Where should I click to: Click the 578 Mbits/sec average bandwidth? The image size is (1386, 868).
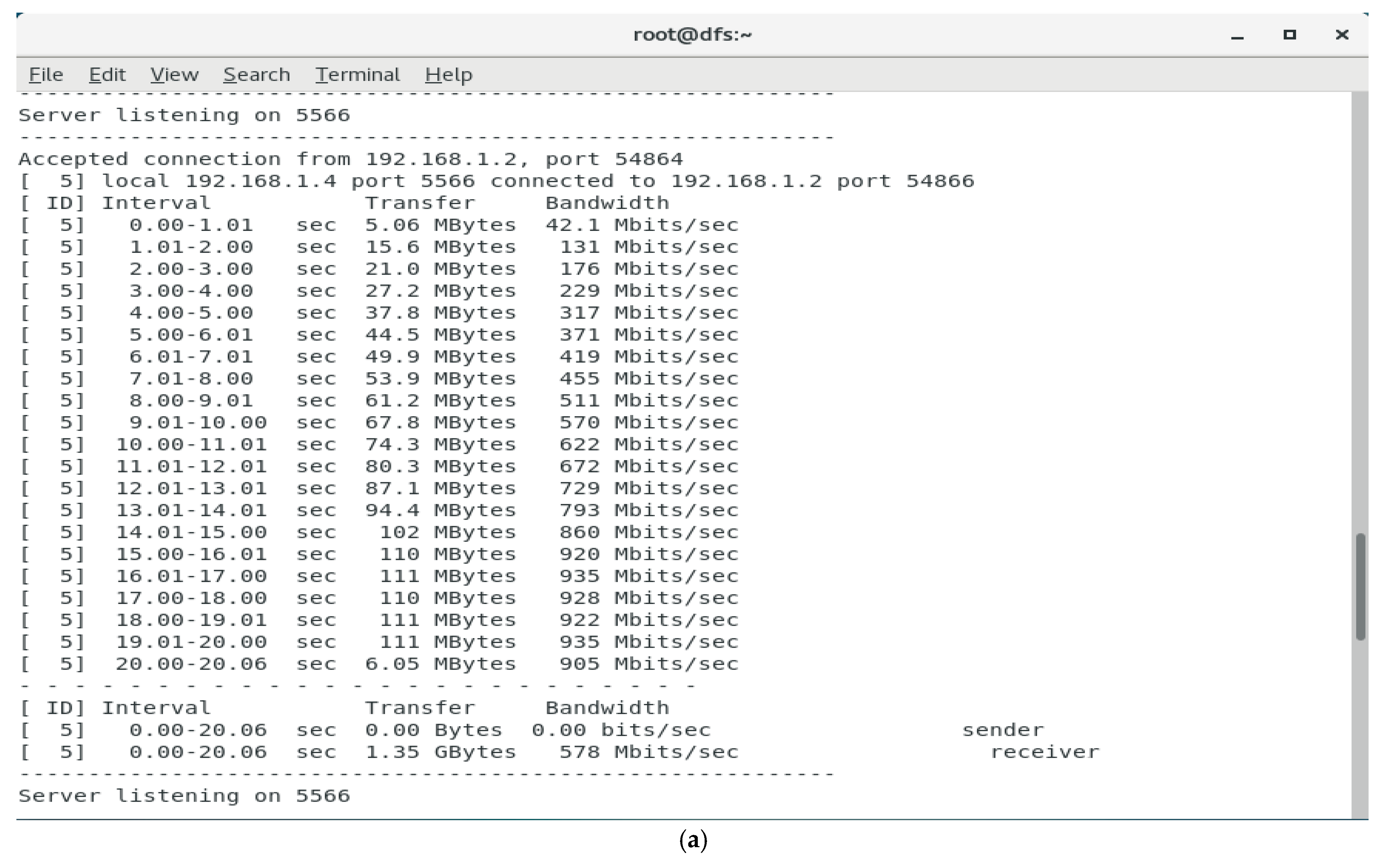coord(649,752)
